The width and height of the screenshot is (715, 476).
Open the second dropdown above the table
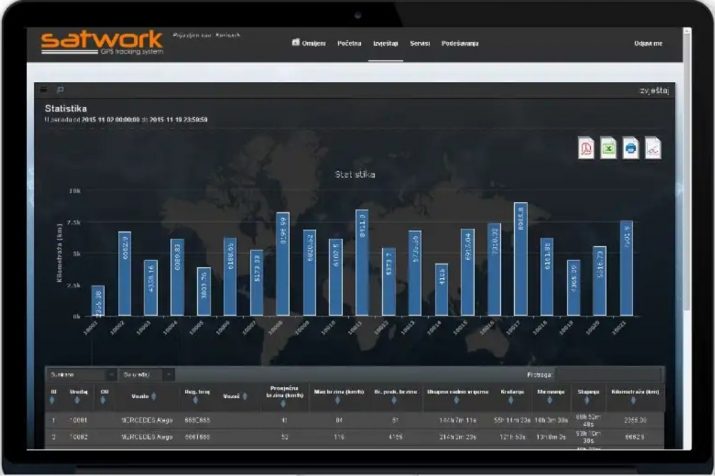(146, 374)
